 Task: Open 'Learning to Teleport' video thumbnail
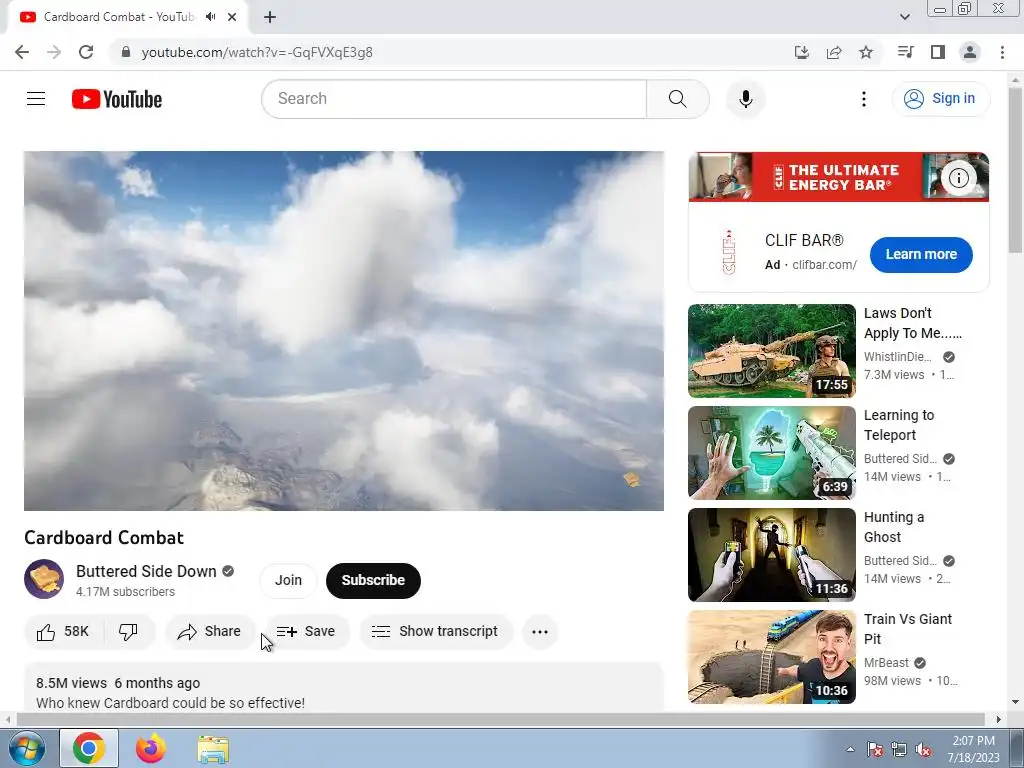click(771, 453)
